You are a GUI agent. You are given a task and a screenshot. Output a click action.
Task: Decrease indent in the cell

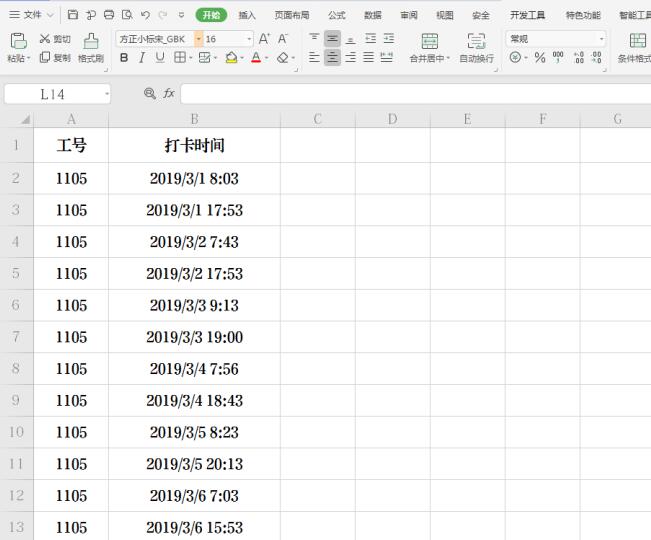pos(370,39)
